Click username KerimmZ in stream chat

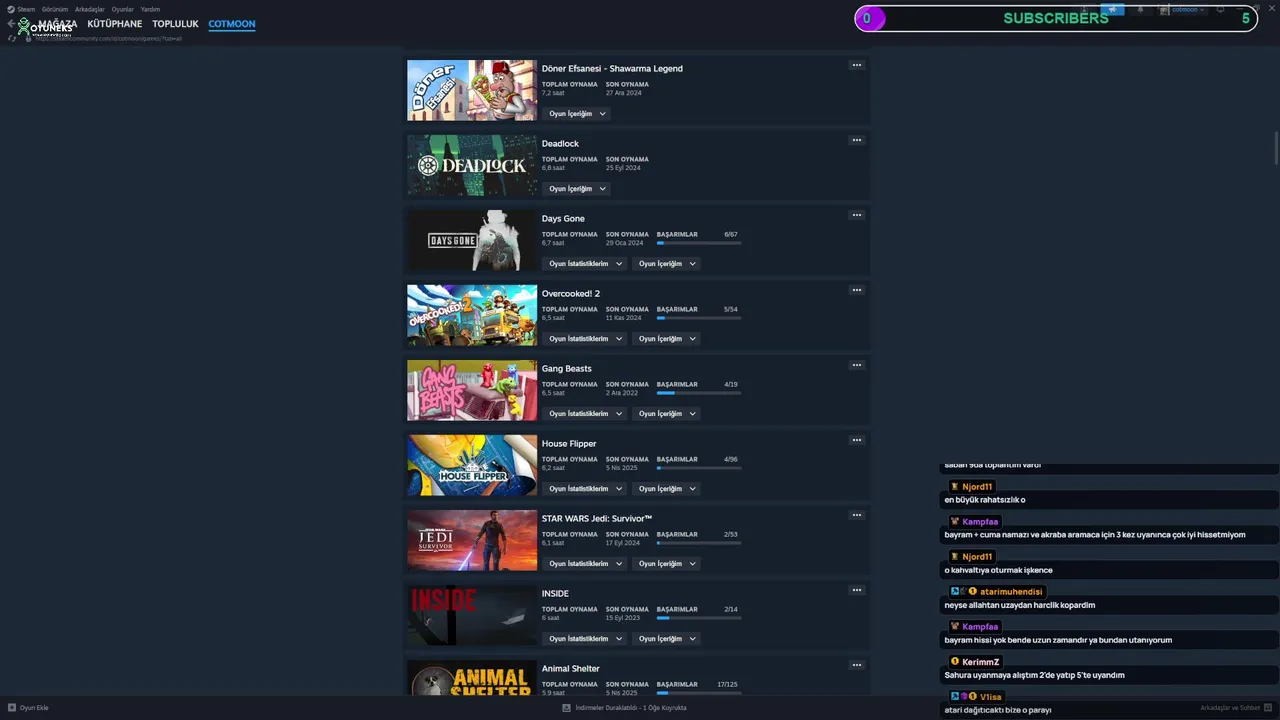point(981,662)
